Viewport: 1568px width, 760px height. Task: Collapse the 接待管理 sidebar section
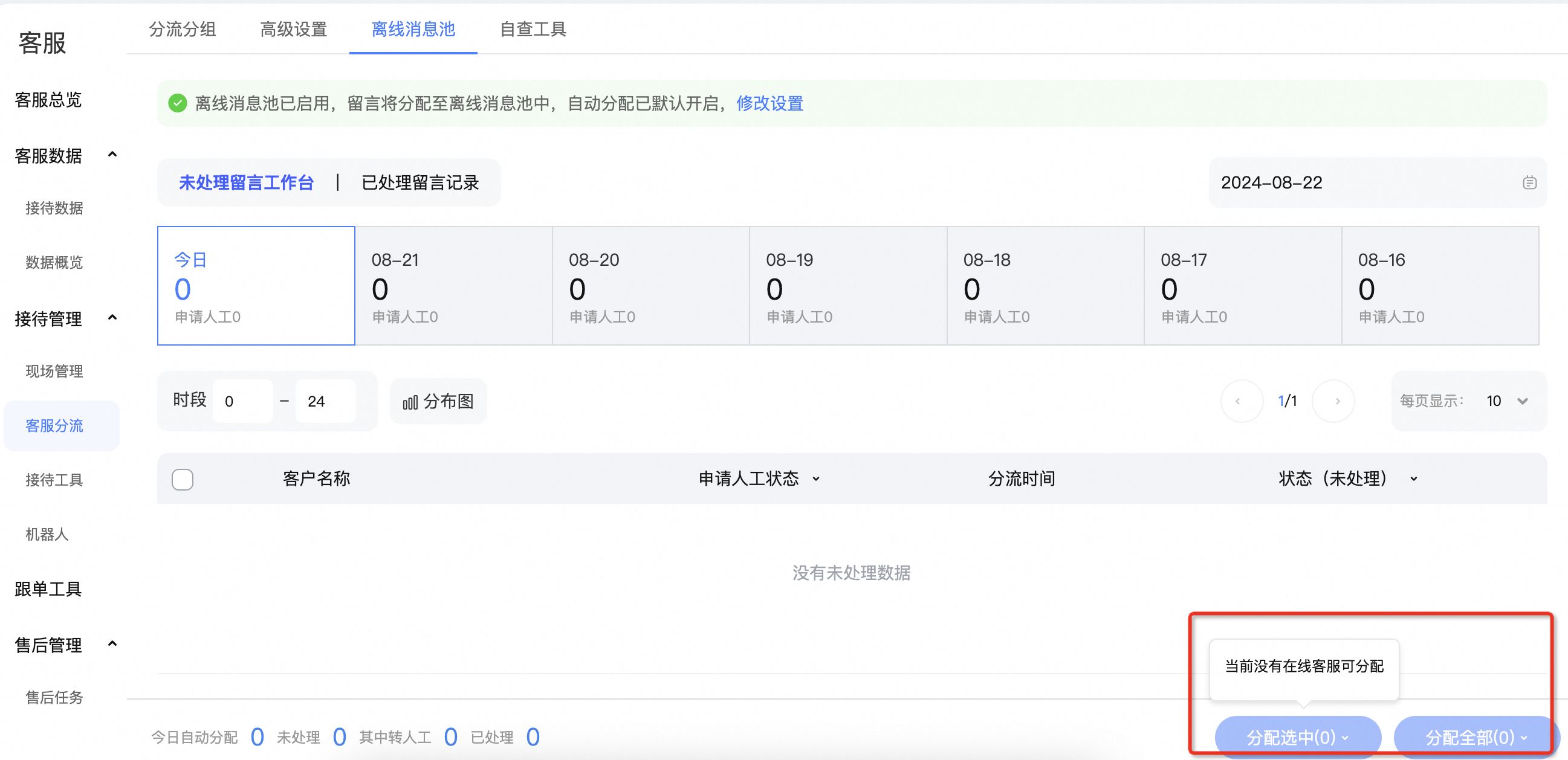(112, 318)
